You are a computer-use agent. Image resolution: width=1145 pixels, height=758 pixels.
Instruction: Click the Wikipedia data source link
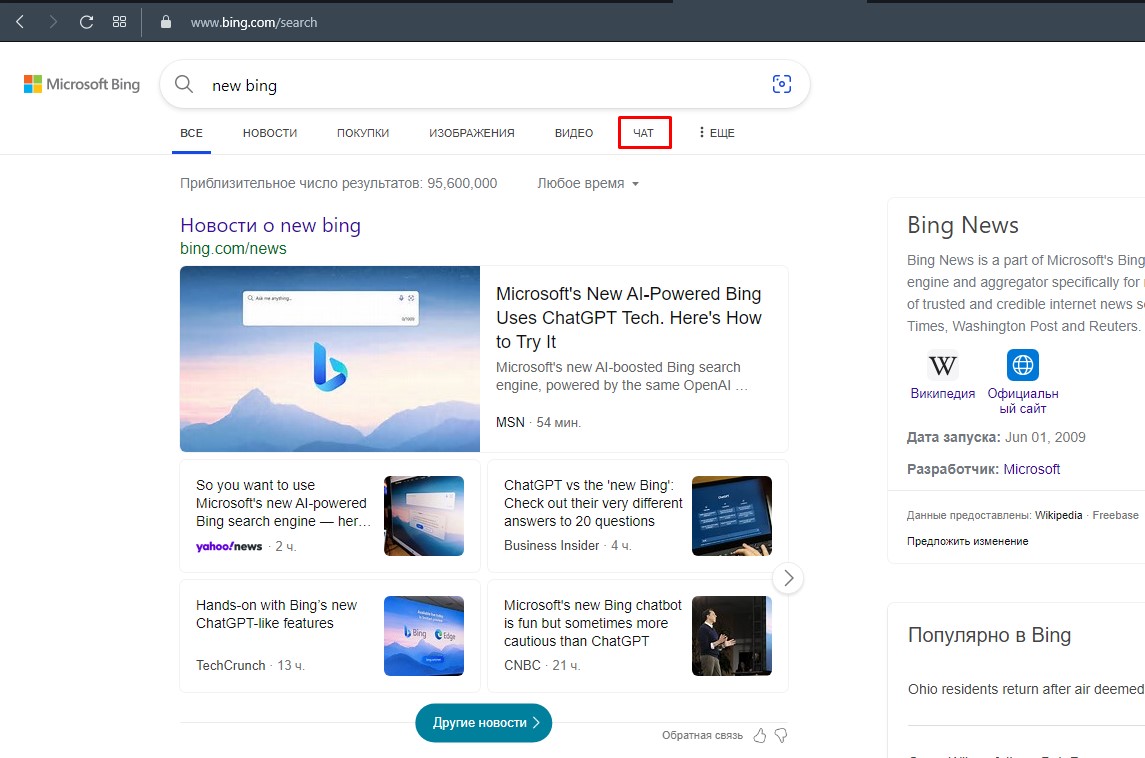[x=1058, y=515]
